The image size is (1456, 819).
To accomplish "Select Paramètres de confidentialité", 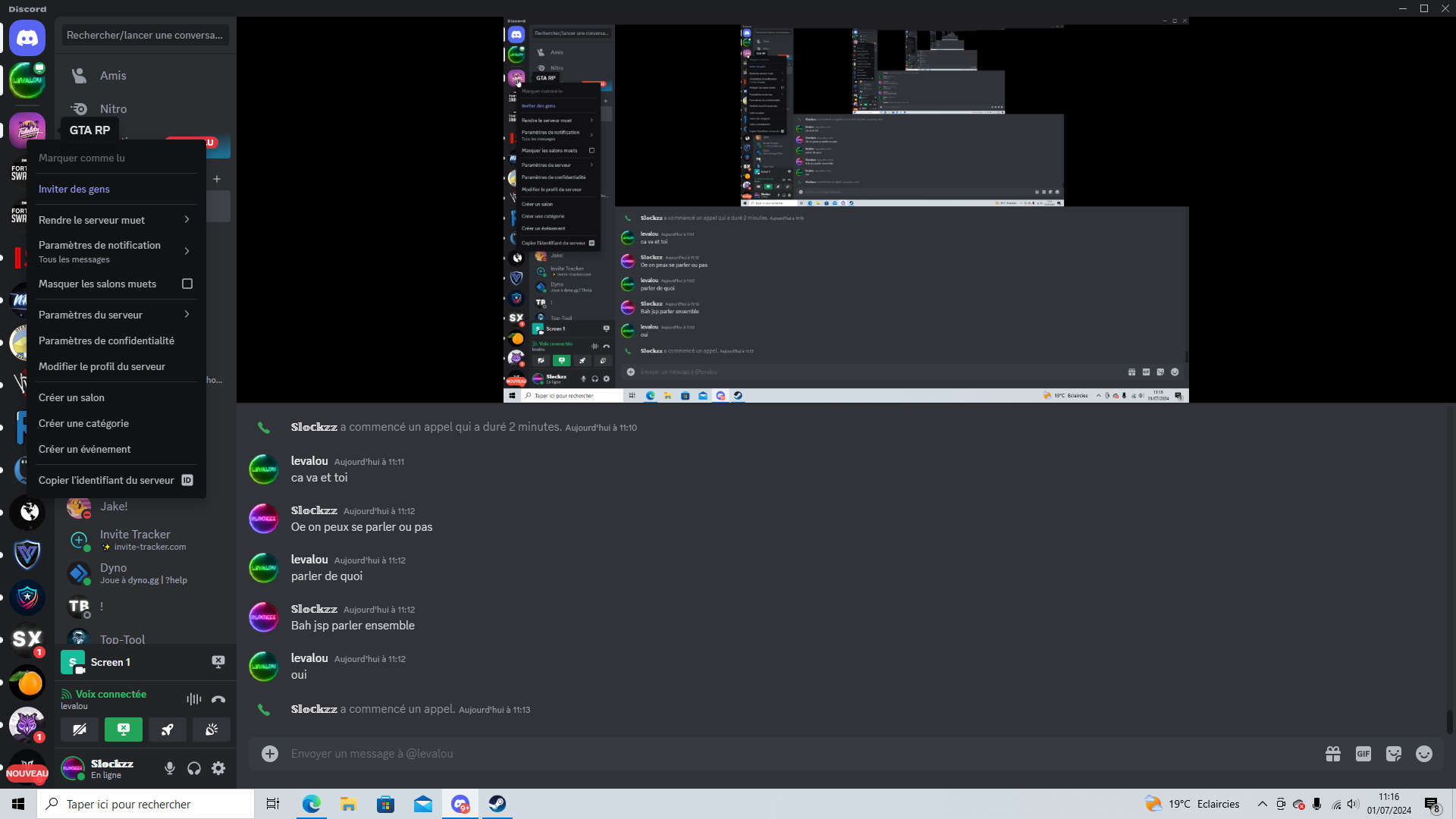I will click(115, 340).
